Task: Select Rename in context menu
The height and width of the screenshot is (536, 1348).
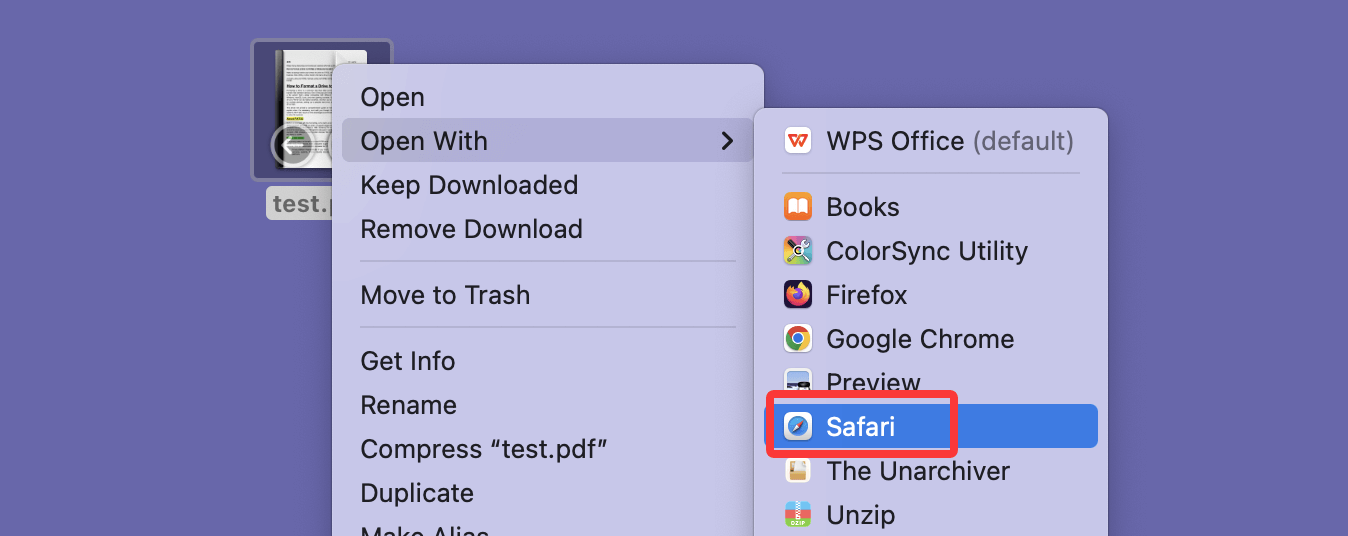Action: [548, 405]
